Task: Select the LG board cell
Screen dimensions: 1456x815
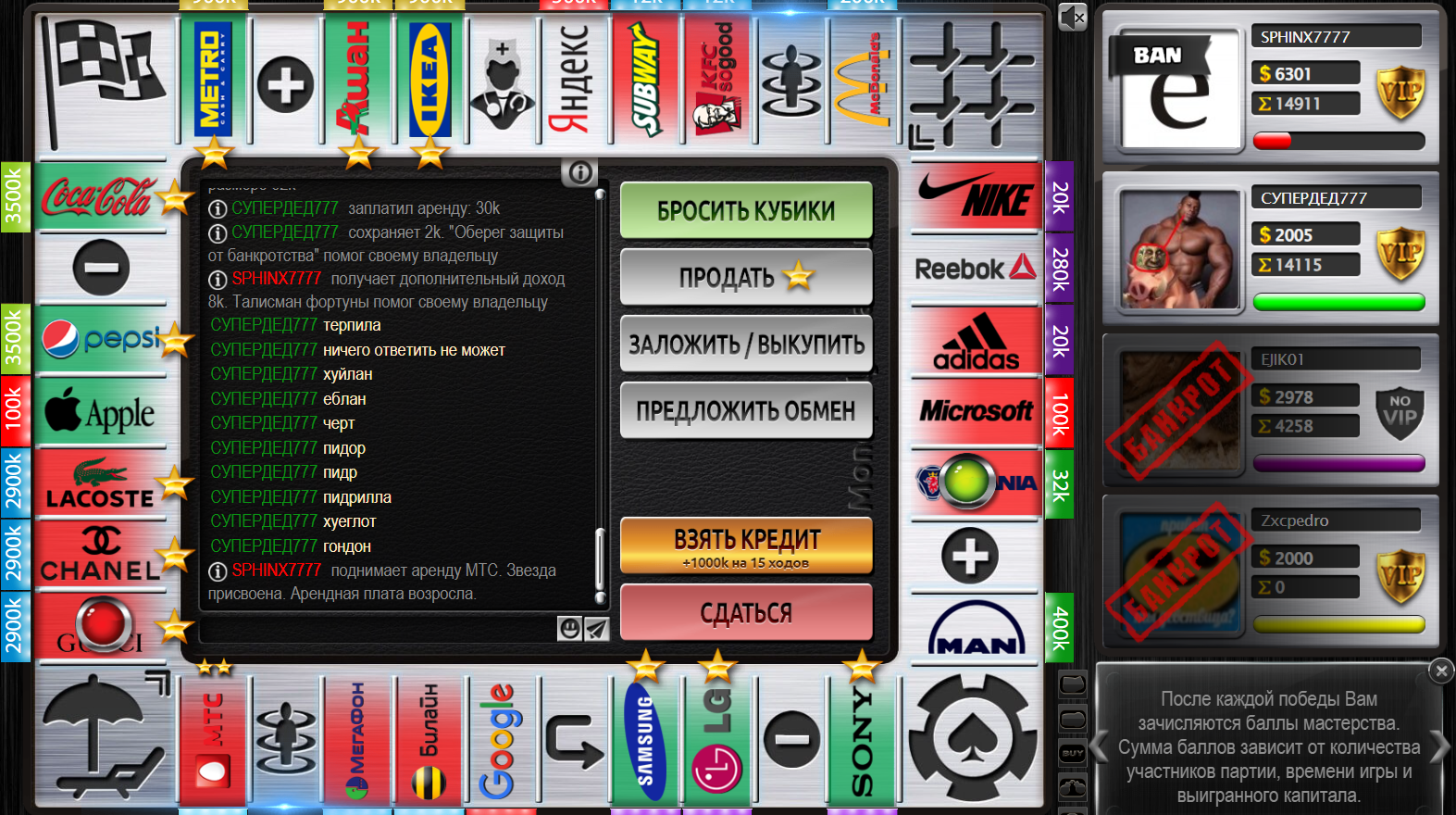Action: coord(717,739)
